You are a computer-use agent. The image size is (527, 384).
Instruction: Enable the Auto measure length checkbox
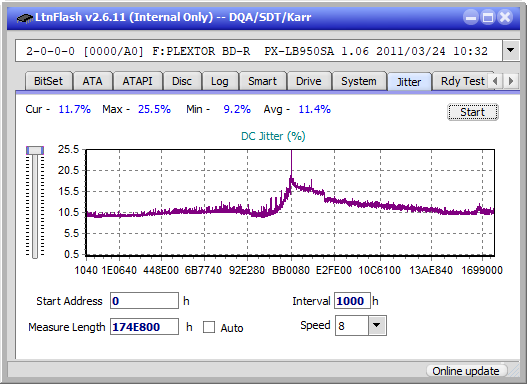(209, 327)
